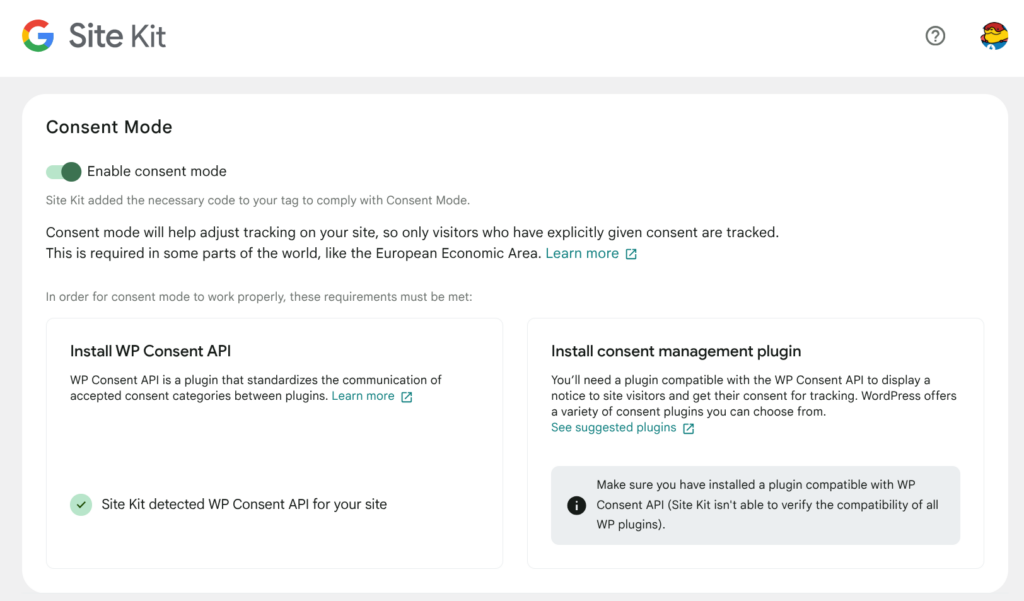Image resolution: width=1024 pixels, height=601 pixels.
Task: Click the Site Kit title text
Action: 117,35
